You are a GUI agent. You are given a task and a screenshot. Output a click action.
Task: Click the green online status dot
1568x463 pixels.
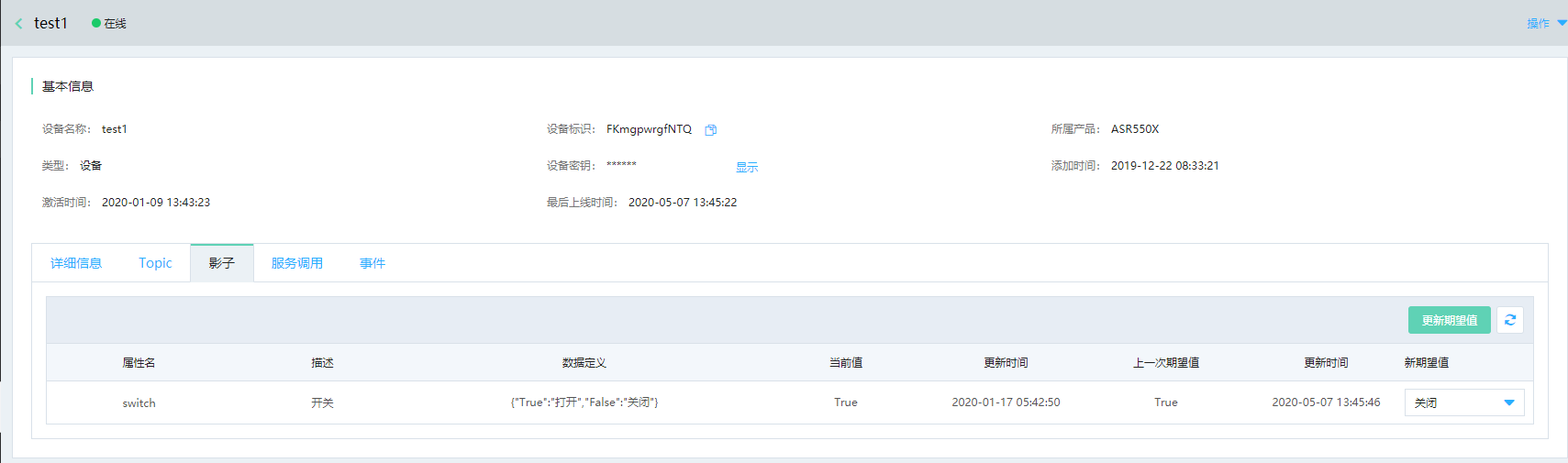[x=95, y=24]
